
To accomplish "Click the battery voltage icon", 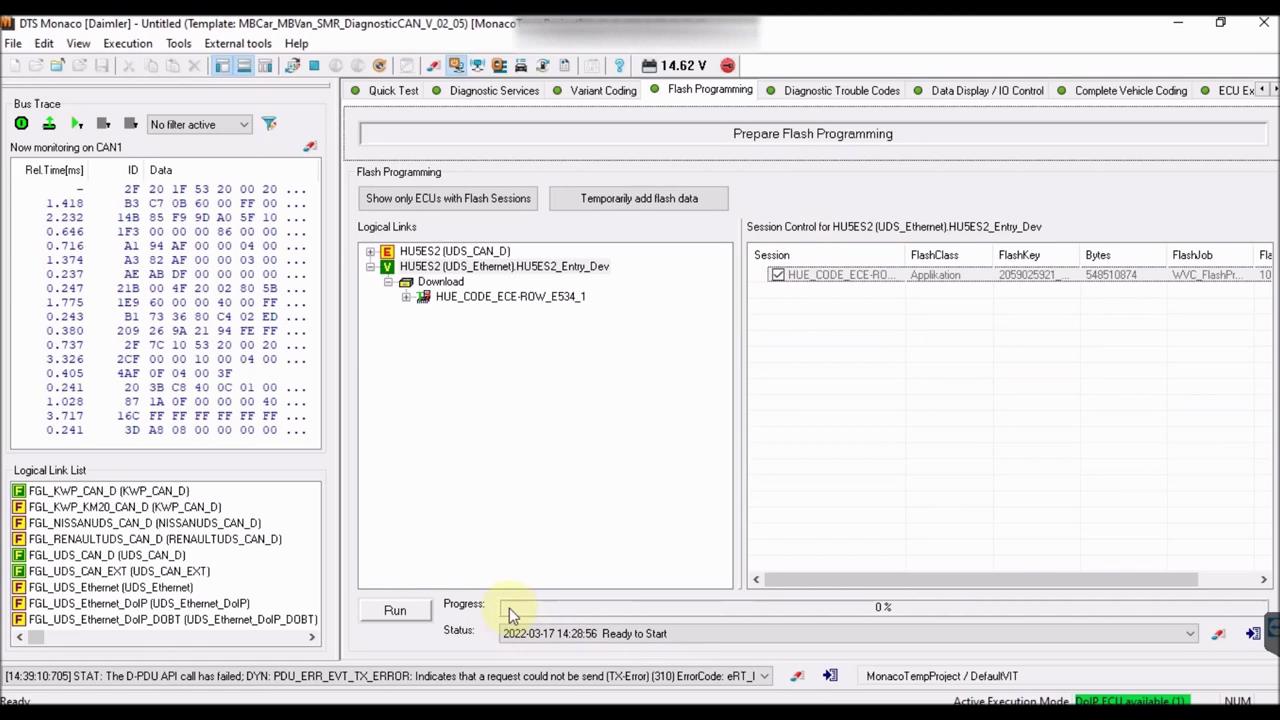I will point(649,66).
